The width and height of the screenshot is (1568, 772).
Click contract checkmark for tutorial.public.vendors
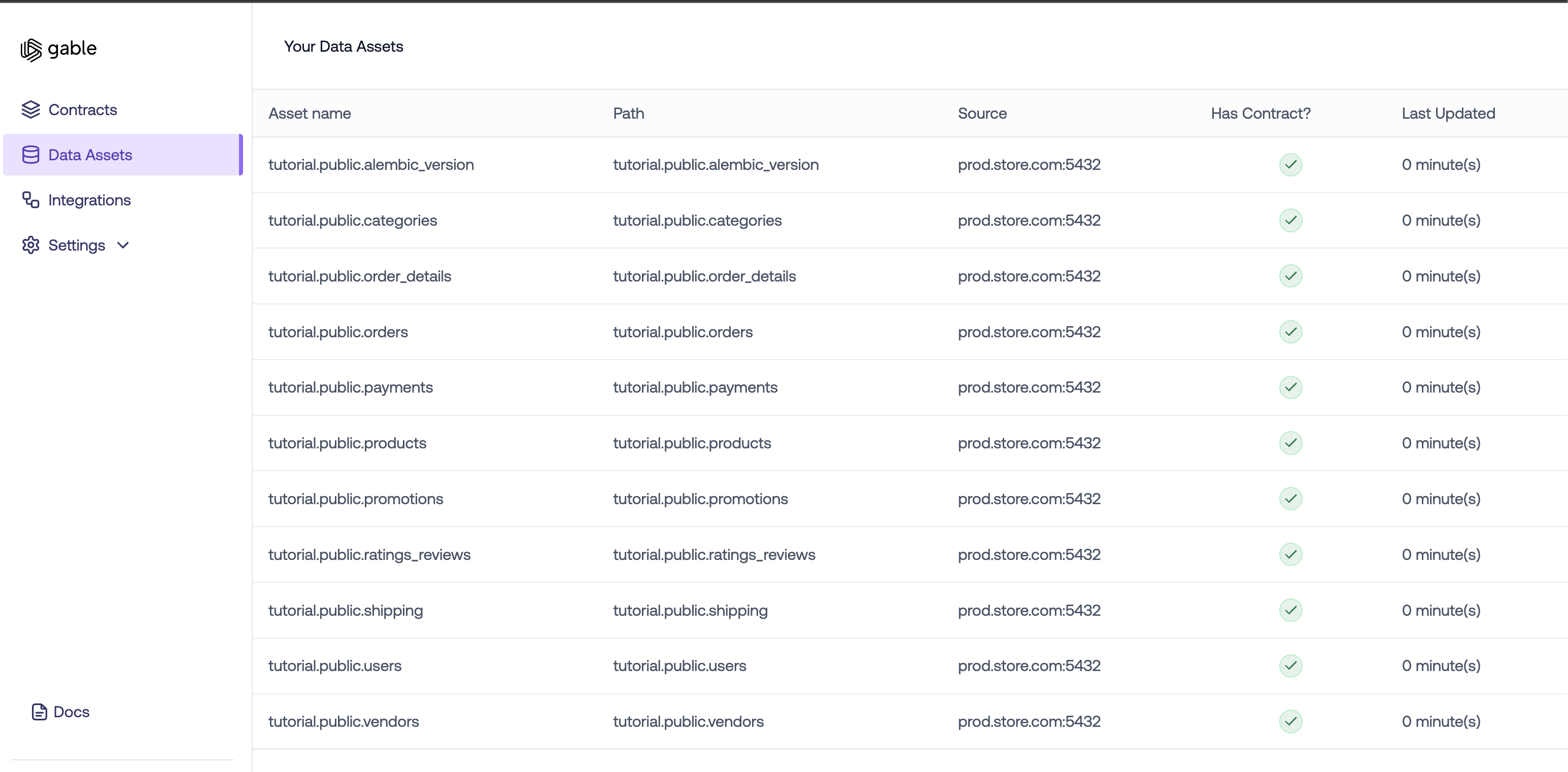click(x=1290, y=721)
